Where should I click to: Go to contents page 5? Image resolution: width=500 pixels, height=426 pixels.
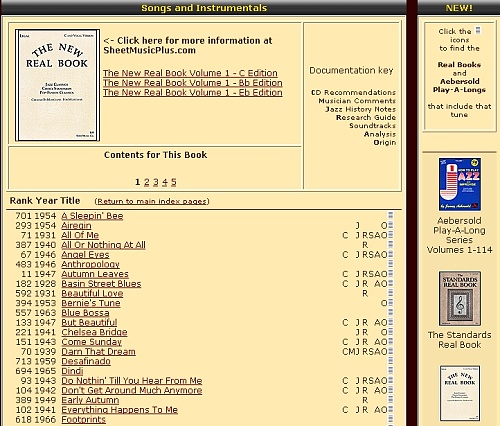pyautogui.click(x=173, y=182)
